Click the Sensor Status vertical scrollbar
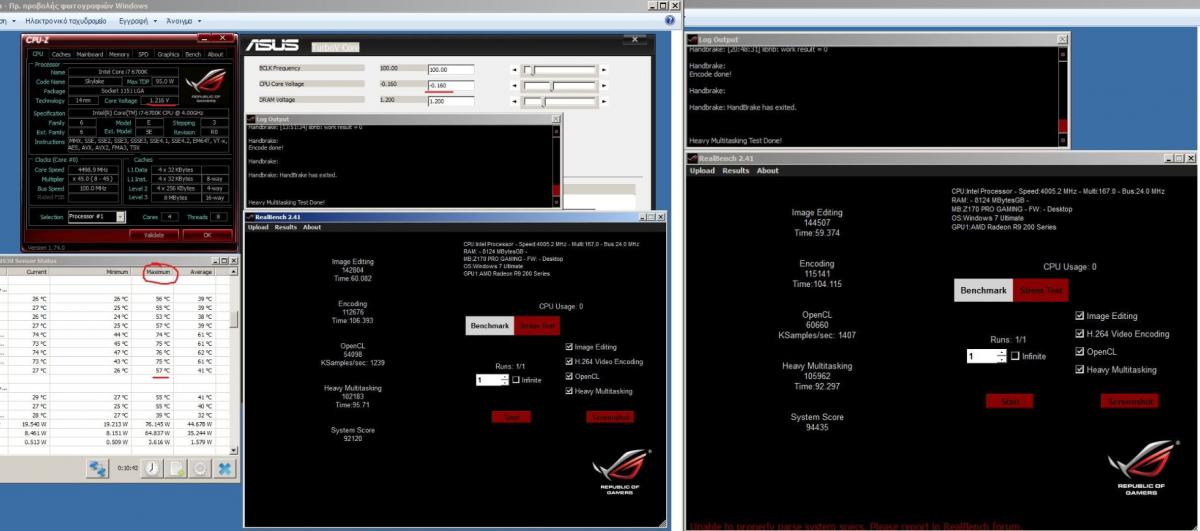This screenshot has width=1200, height=531. (x=233, y=360)
